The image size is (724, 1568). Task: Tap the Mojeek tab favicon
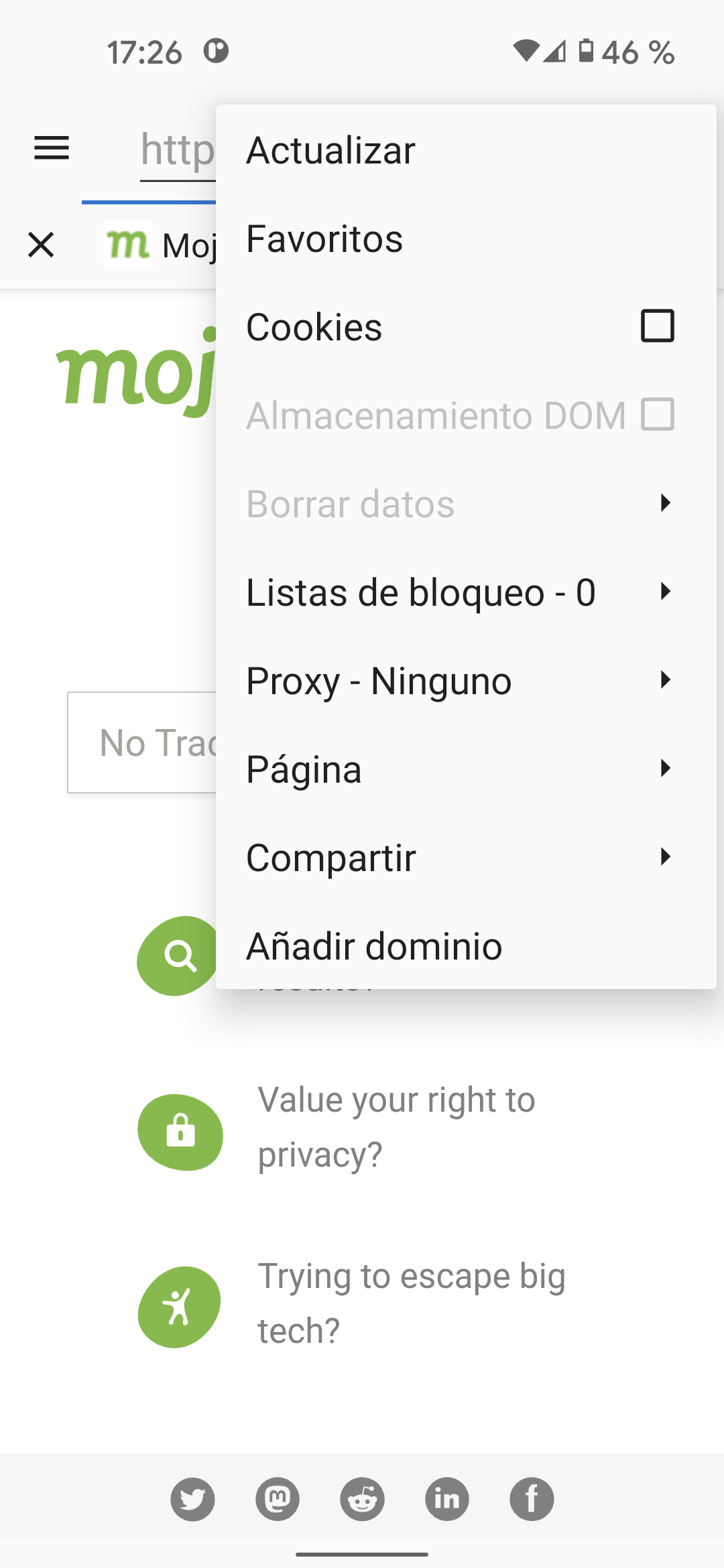[x=127, y=245]
